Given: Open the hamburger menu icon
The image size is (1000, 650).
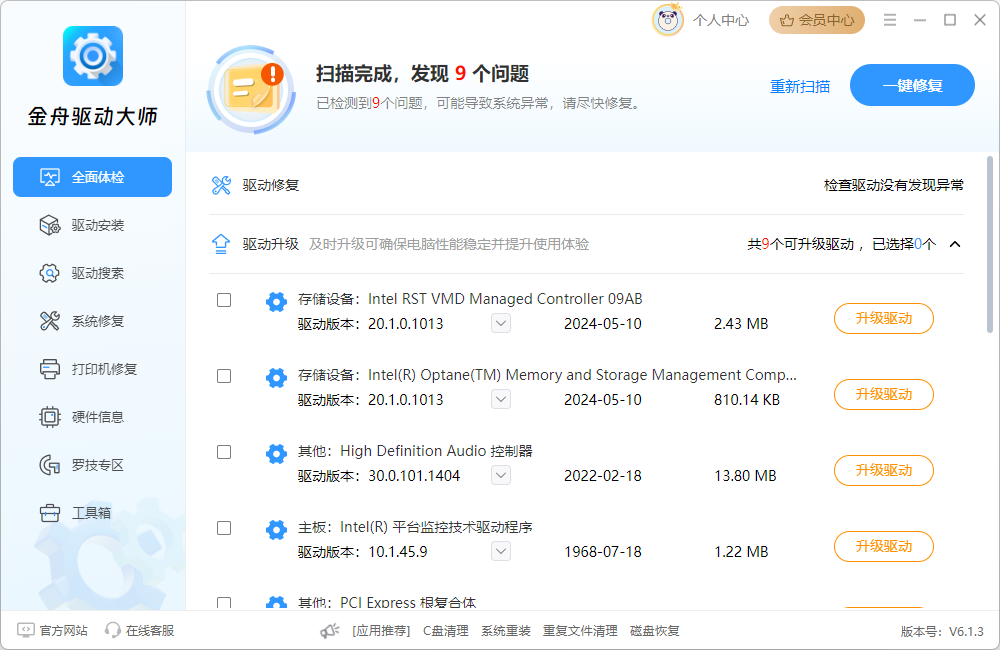Looking at the screenshot, I should pyautogui.click(x=890, y=20).
